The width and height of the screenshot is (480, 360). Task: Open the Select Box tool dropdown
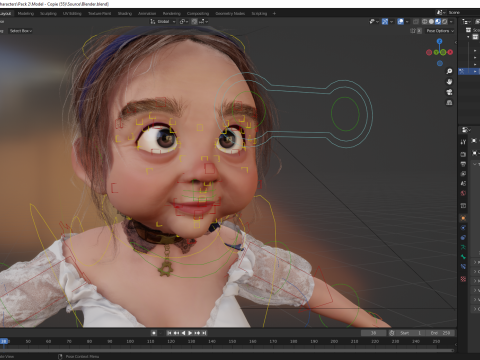[x=21, y=31]
